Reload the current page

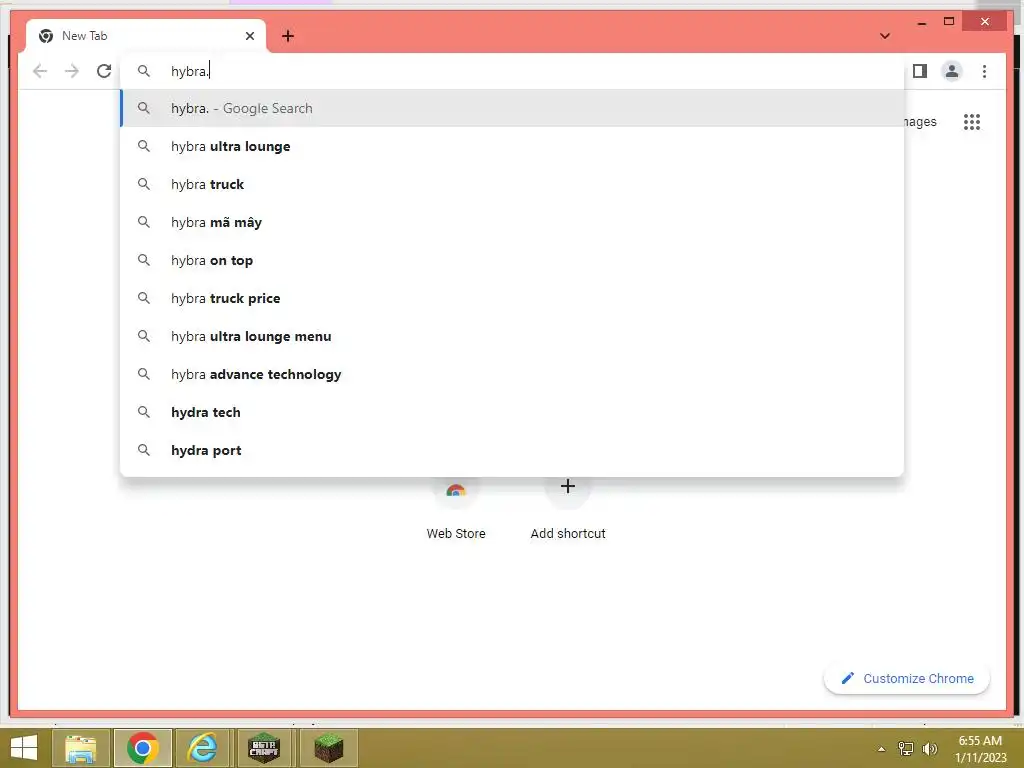click(104, 71)
